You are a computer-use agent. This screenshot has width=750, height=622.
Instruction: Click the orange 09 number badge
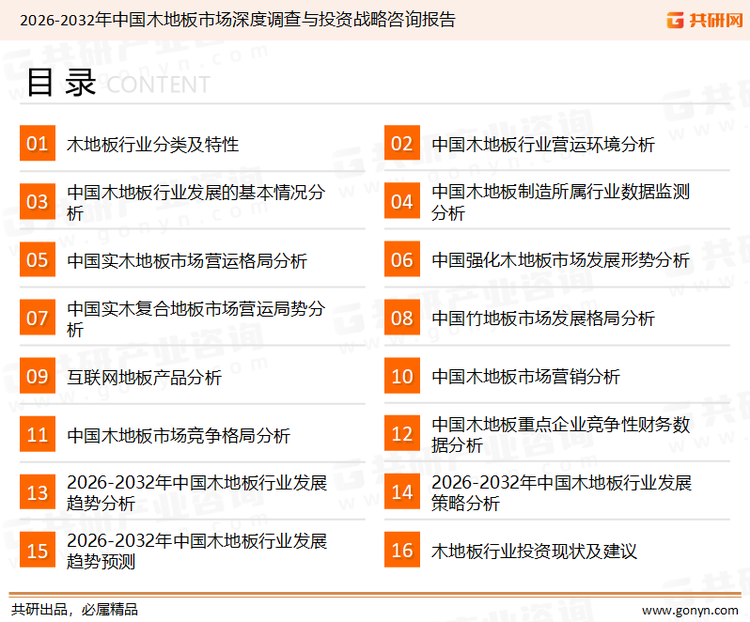pos(37,376)
